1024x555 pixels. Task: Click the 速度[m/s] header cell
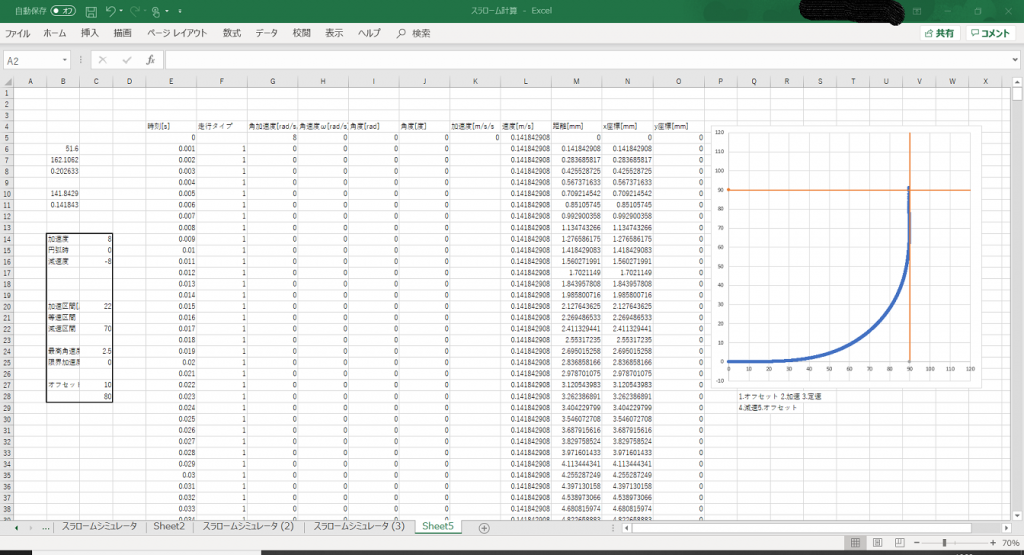526,126
